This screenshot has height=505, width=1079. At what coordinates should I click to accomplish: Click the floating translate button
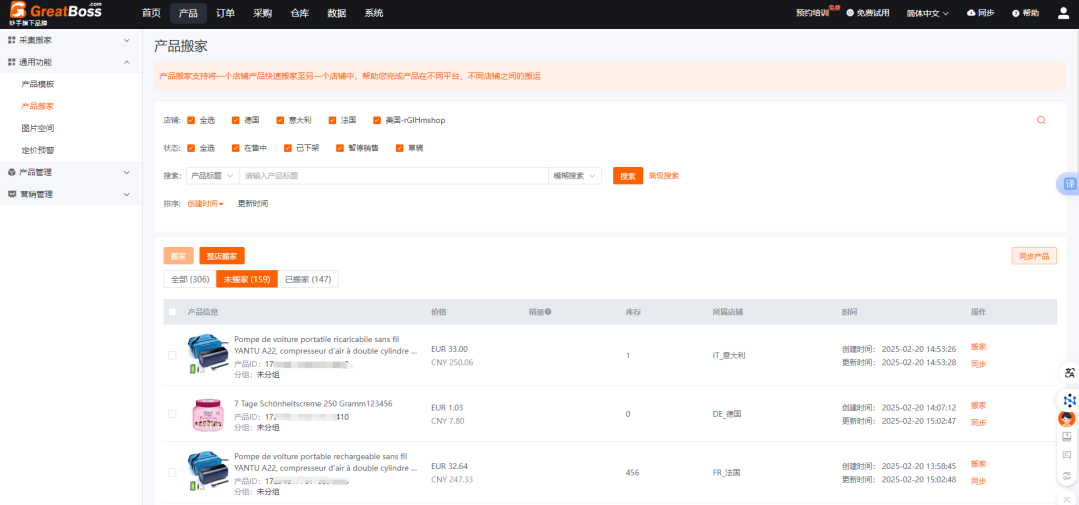coord(1068,184)
